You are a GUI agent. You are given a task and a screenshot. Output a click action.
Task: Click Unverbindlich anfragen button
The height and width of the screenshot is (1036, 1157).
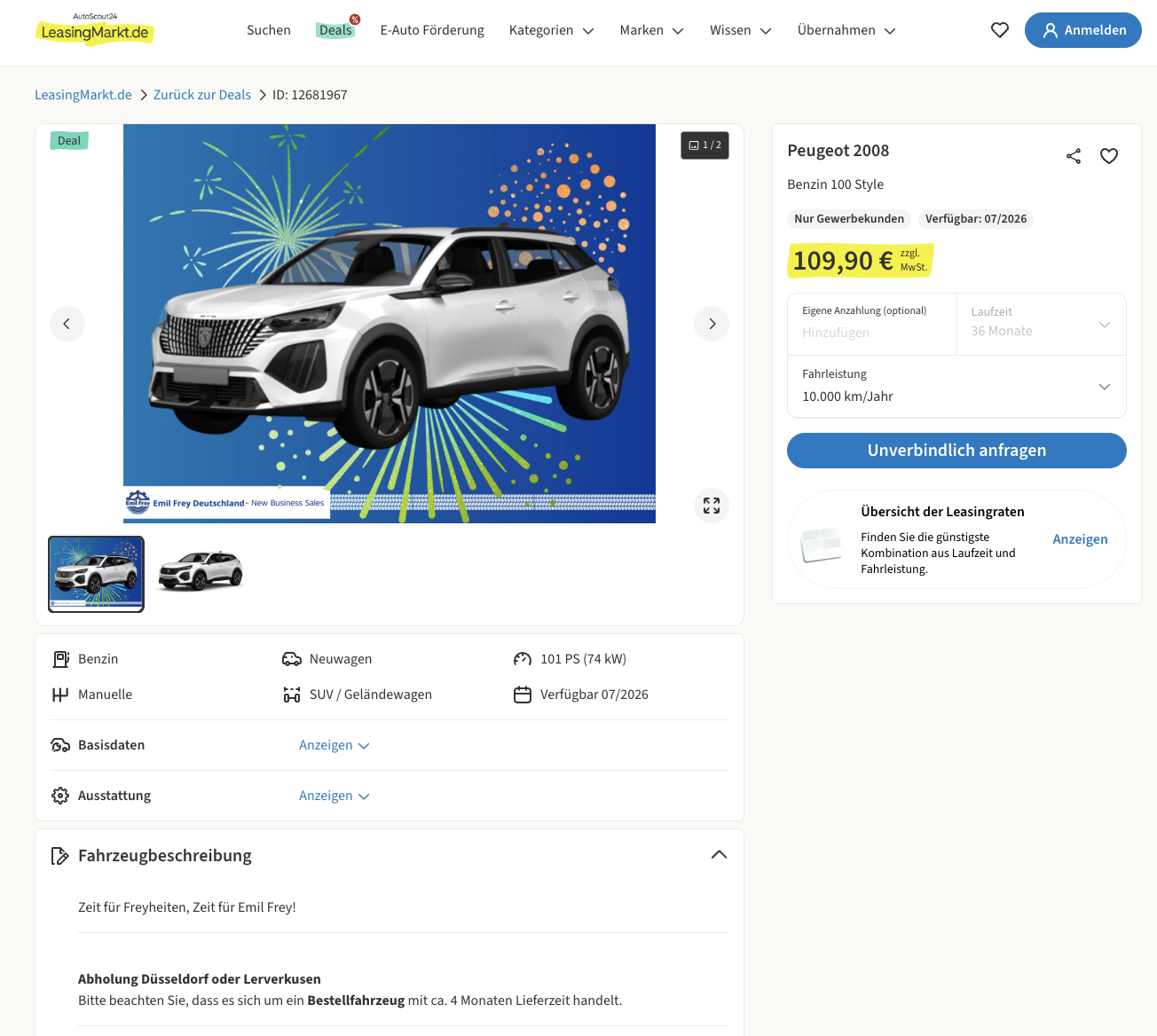(x=956, y=451)
